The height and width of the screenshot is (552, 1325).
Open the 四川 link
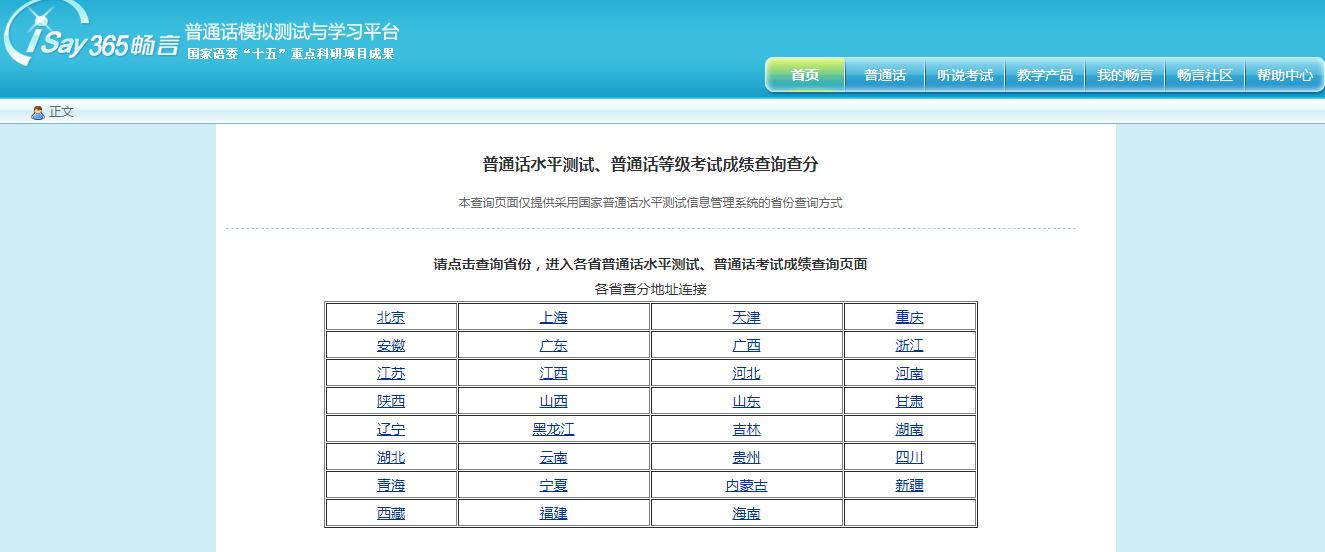click(909, 457)
